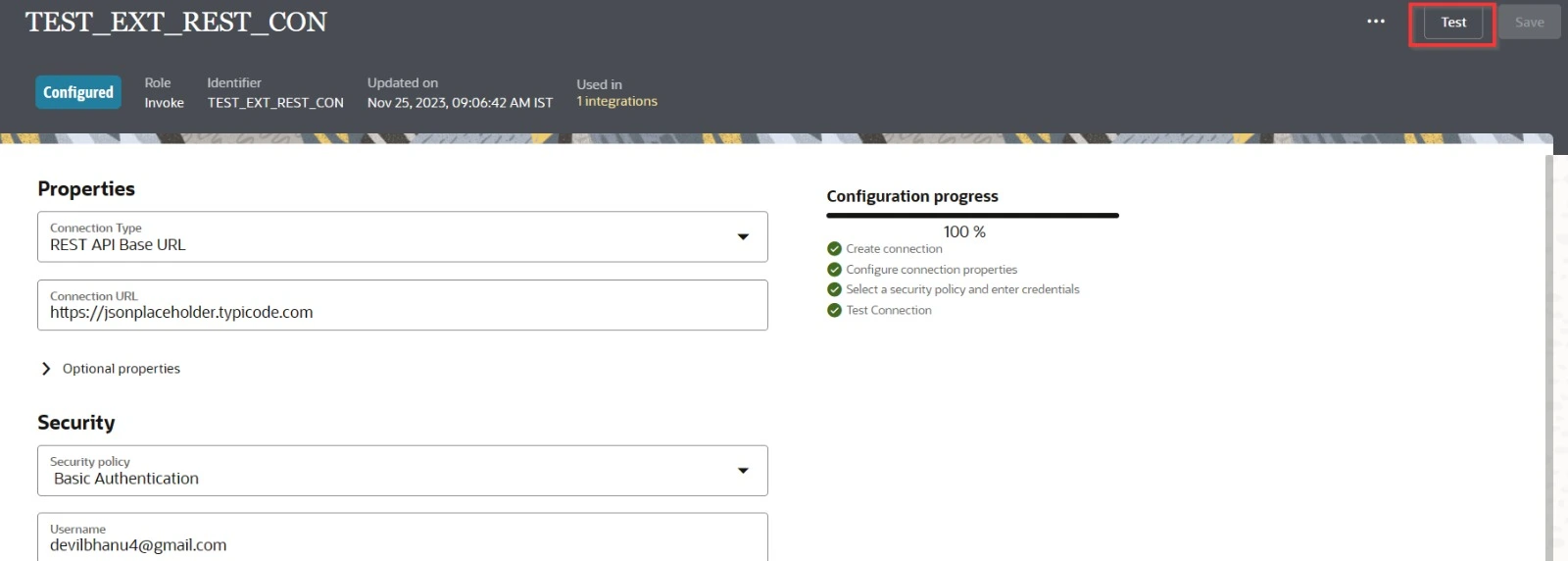
Task: Click the Updated on timestamp
Action: point(460,103)
